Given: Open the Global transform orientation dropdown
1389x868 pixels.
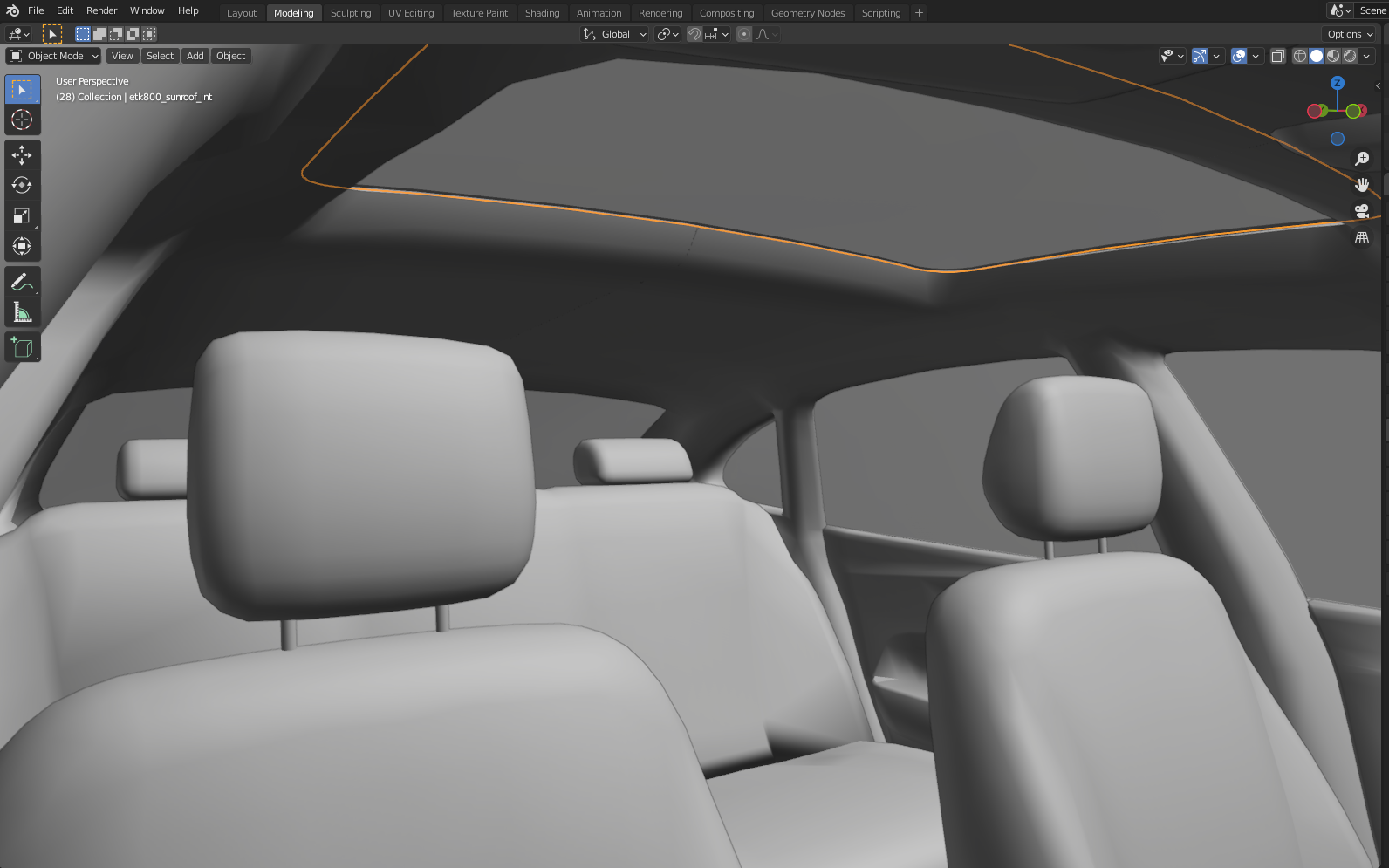Looking at the screenshot, I should coord(615,34).
